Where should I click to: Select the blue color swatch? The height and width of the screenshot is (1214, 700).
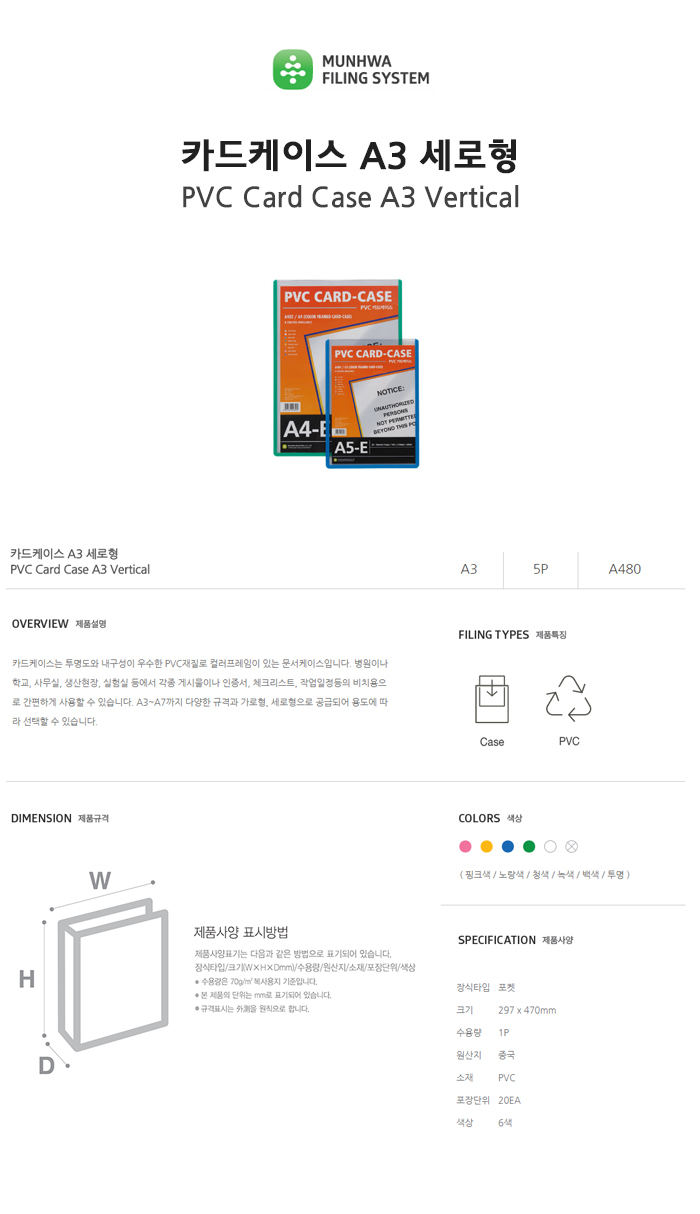point(507,847)
